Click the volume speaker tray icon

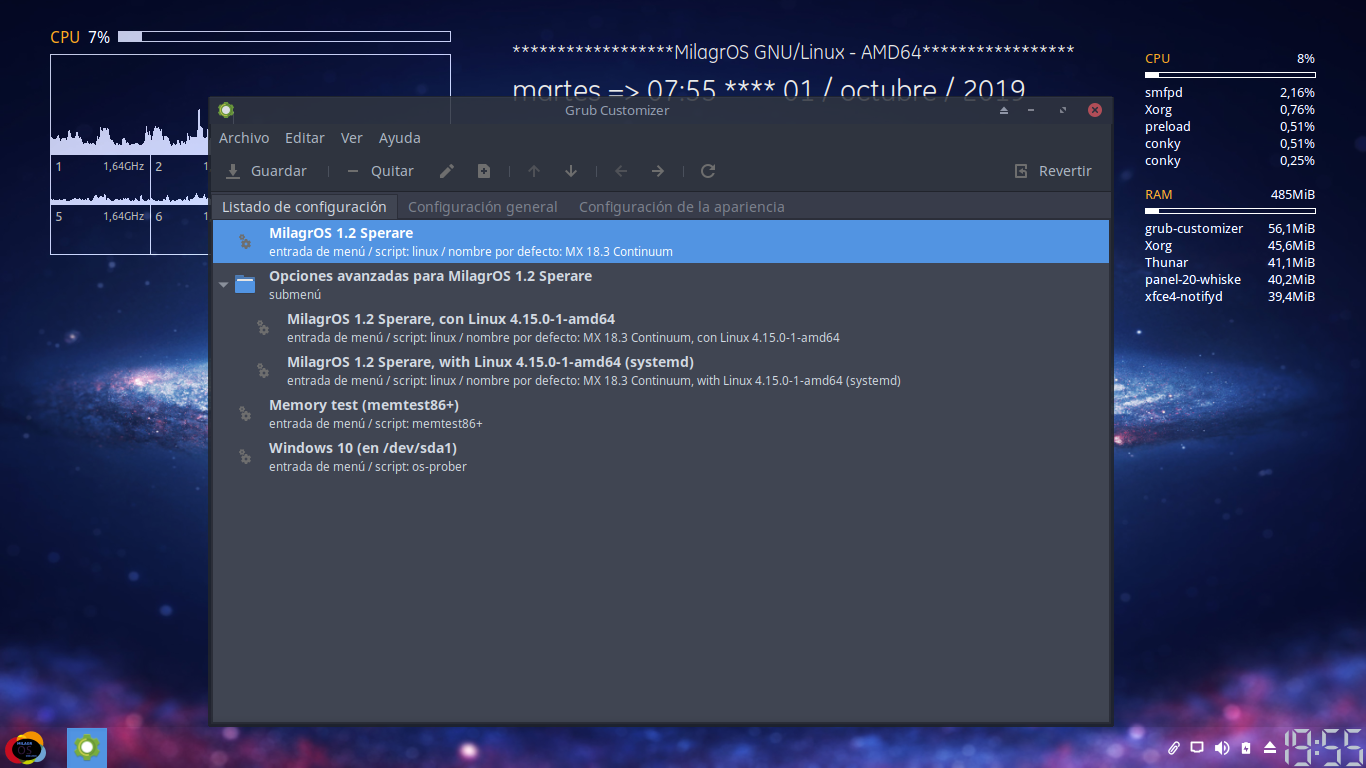pos(1221,748)
